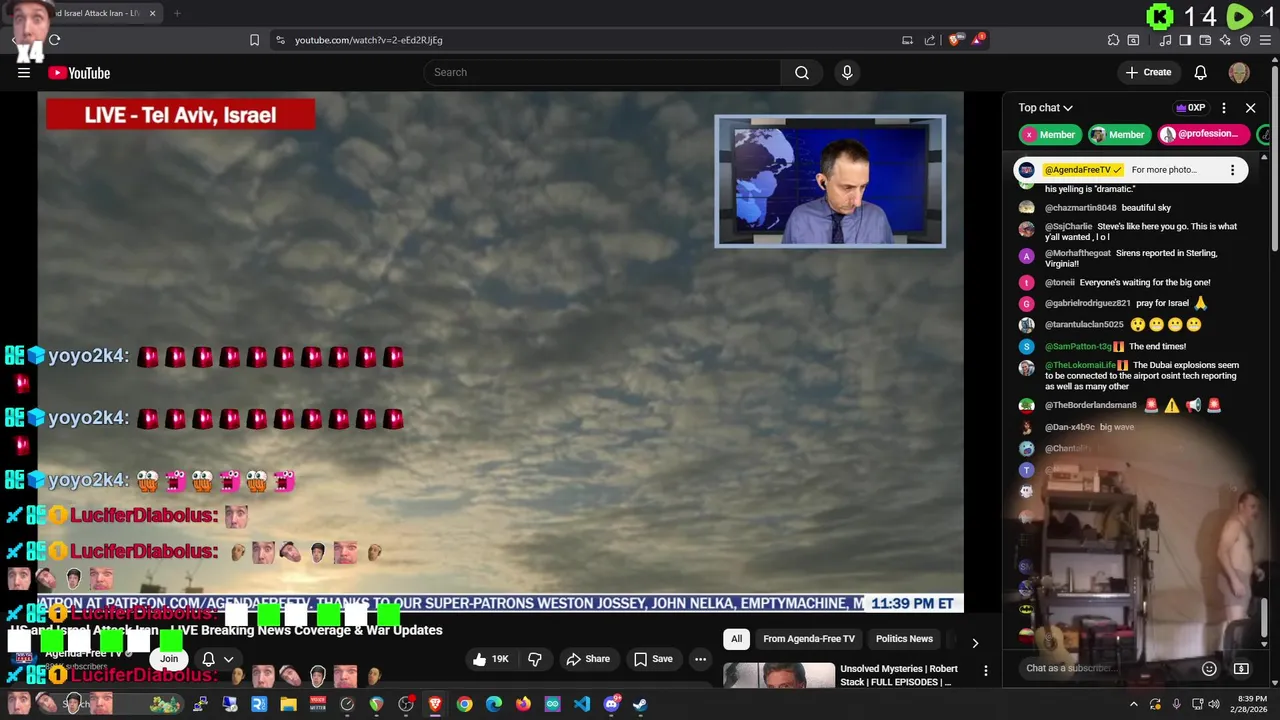The height and width of the screenshot is (720, 1280).
Task: Select the From Agenda-Free TV chip
Action: click(x=809, y=639)
